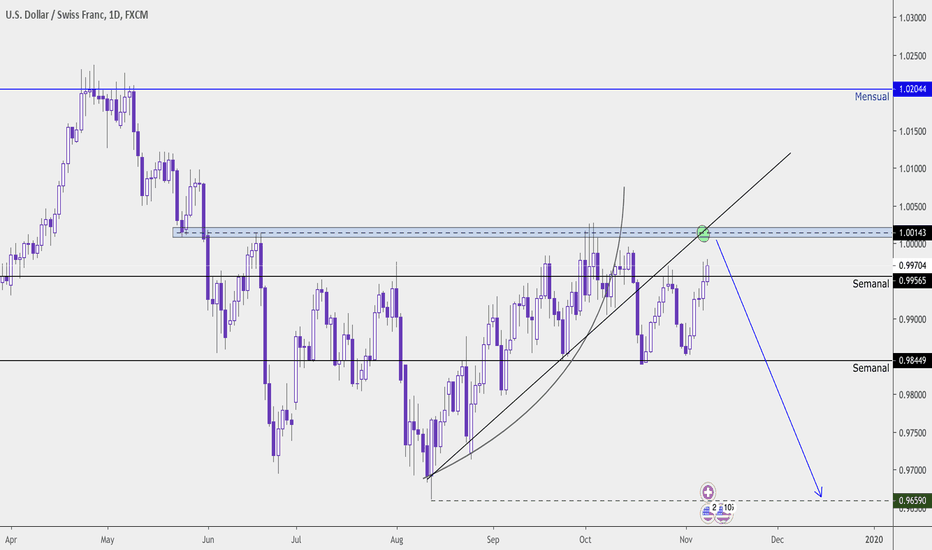Select the 1.02044 Mensual price label
The width and height of the screenshot is (932, 550).
coord(910,89)
